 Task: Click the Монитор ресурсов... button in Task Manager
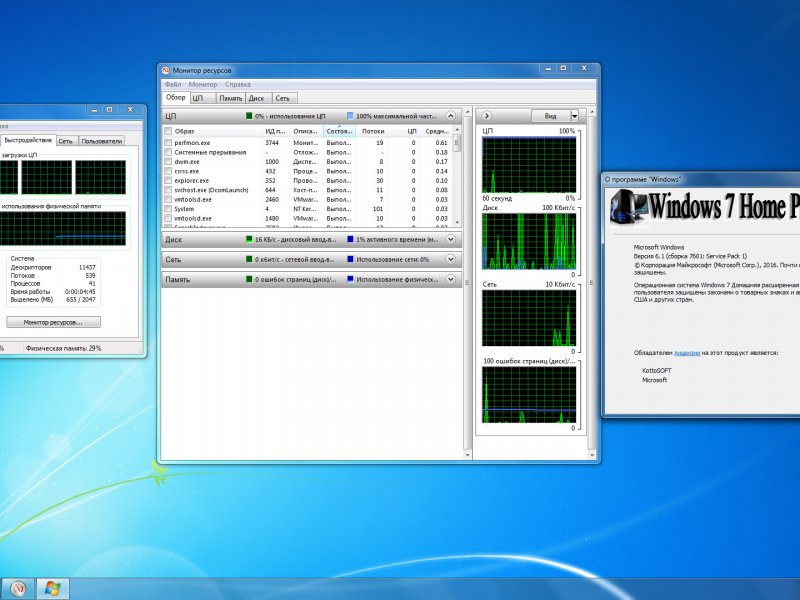pos(53,322)
